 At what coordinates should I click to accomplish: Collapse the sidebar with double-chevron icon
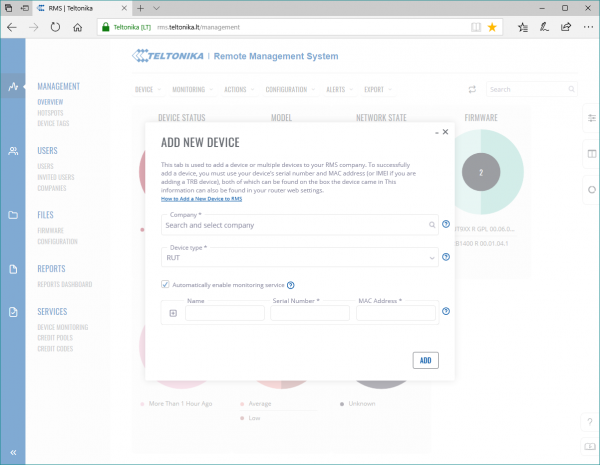(13, 452)
